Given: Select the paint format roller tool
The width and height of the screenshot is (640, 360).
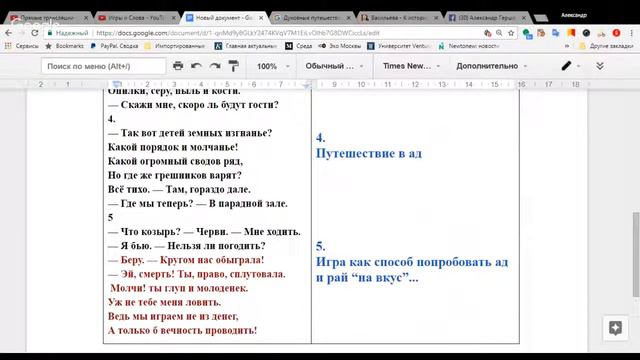Looking at the screenshot, I should click(233, 66).
